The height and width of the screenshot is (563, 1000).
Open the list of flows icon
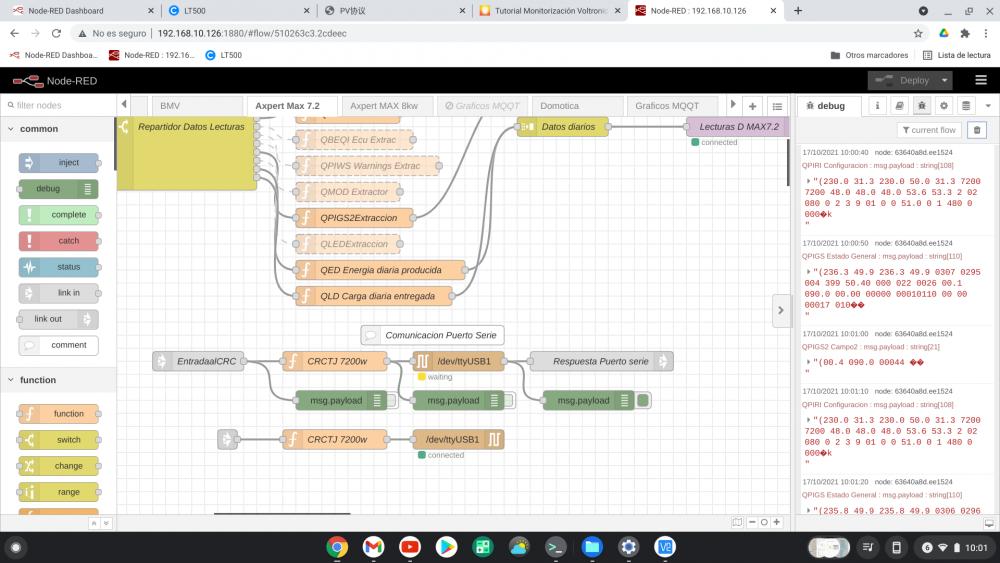(777, 106)
